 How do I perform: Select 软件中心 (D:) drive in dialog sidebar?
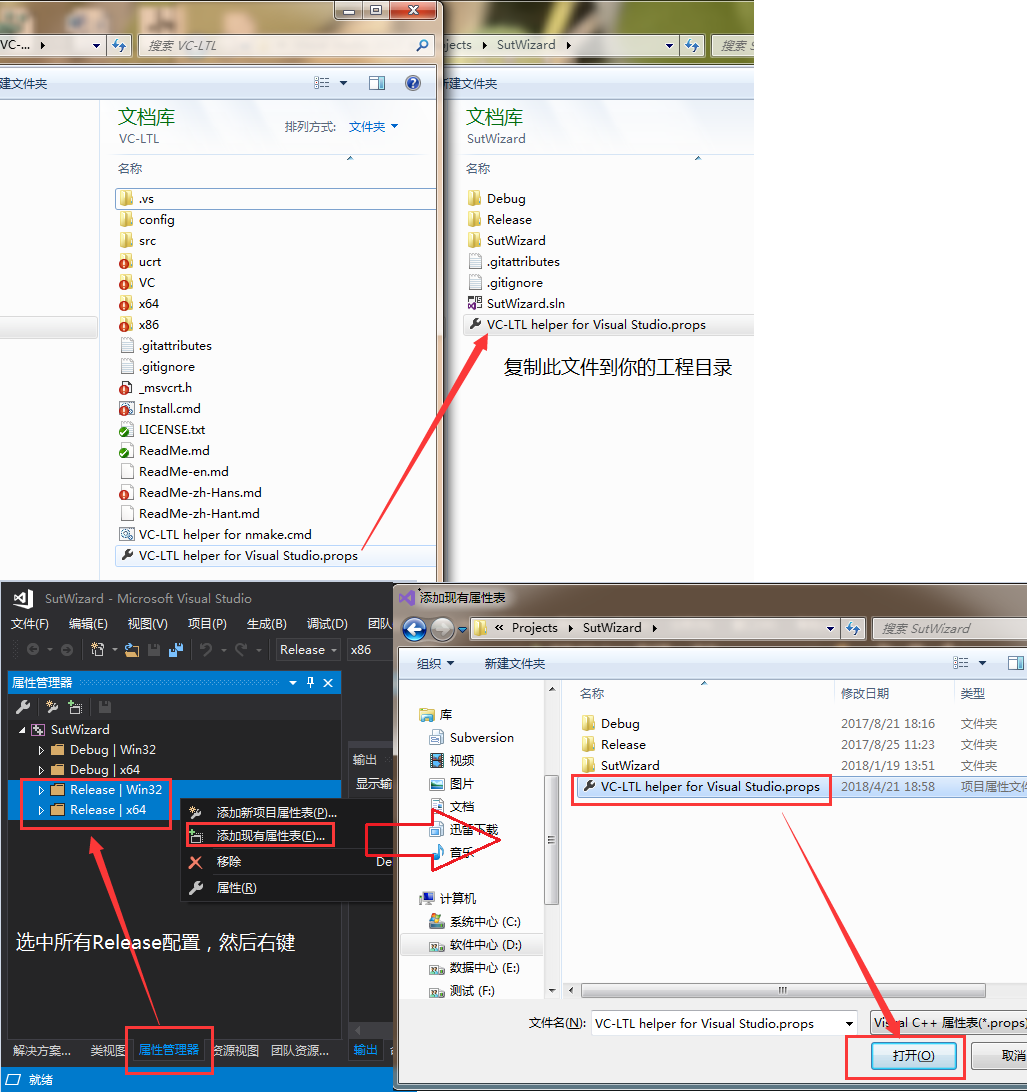click(x=485, y=945)
